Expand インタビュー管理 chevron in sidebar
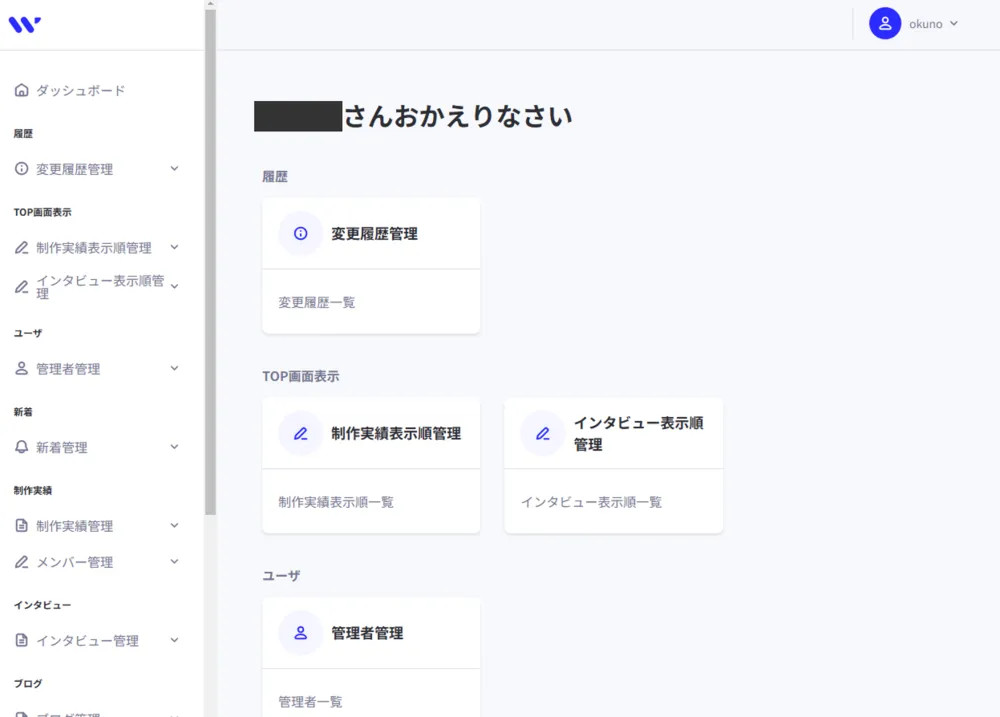This screenshot has width=1000, height=717. coord(175,640)
